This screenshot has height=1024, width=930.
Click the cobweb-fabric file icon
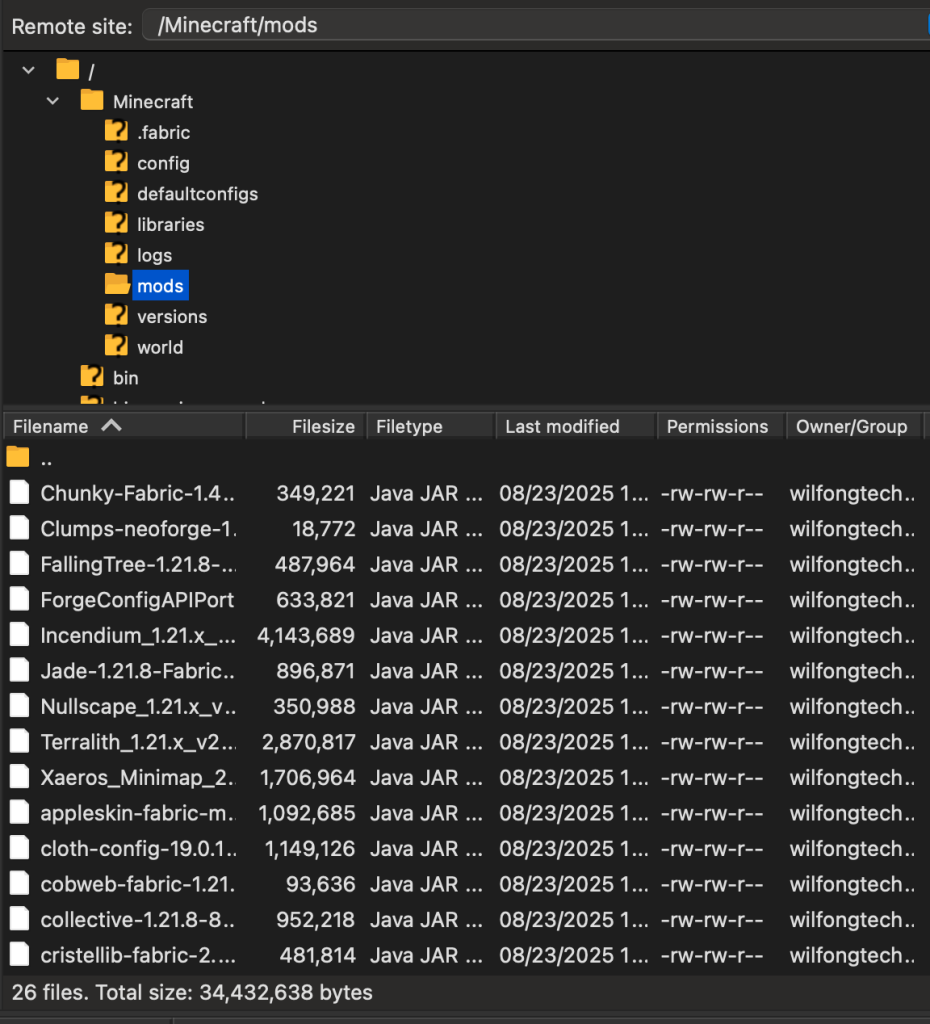click(20, 884)
